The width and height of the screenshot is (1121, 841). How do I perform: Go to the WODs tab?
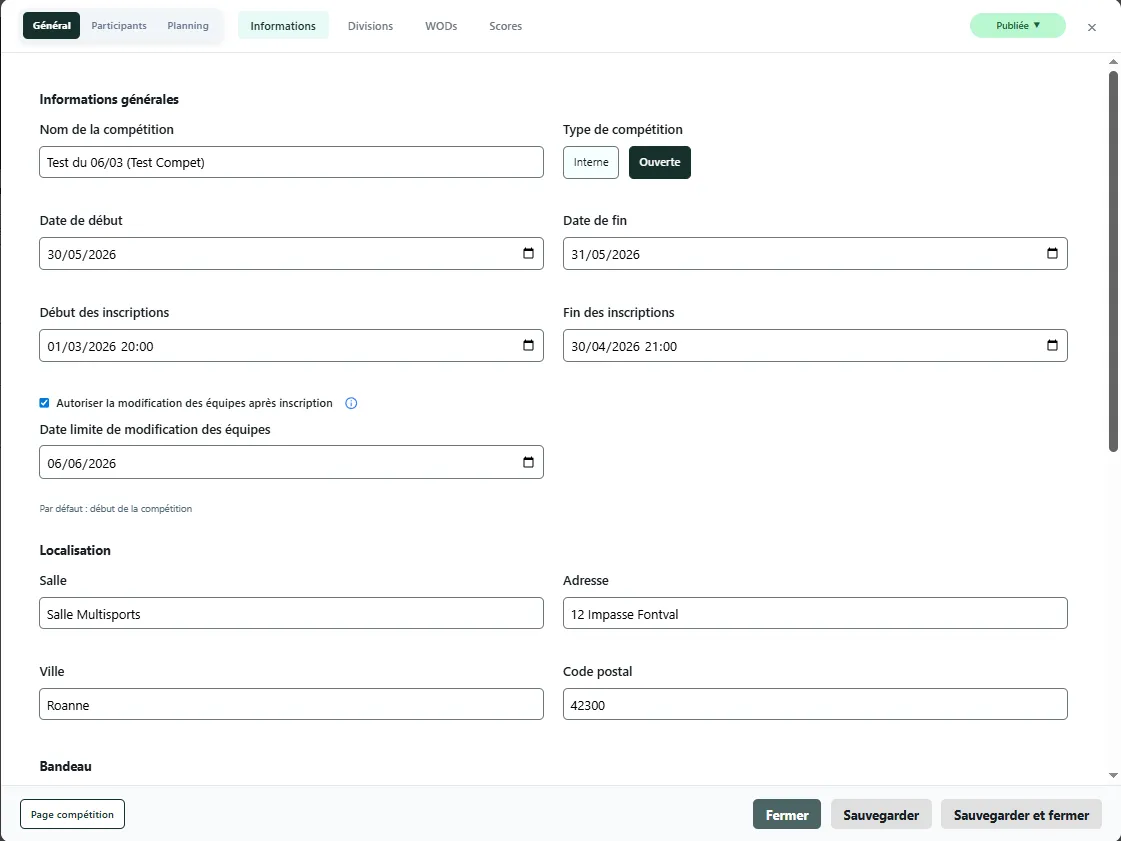pos(441,26)
